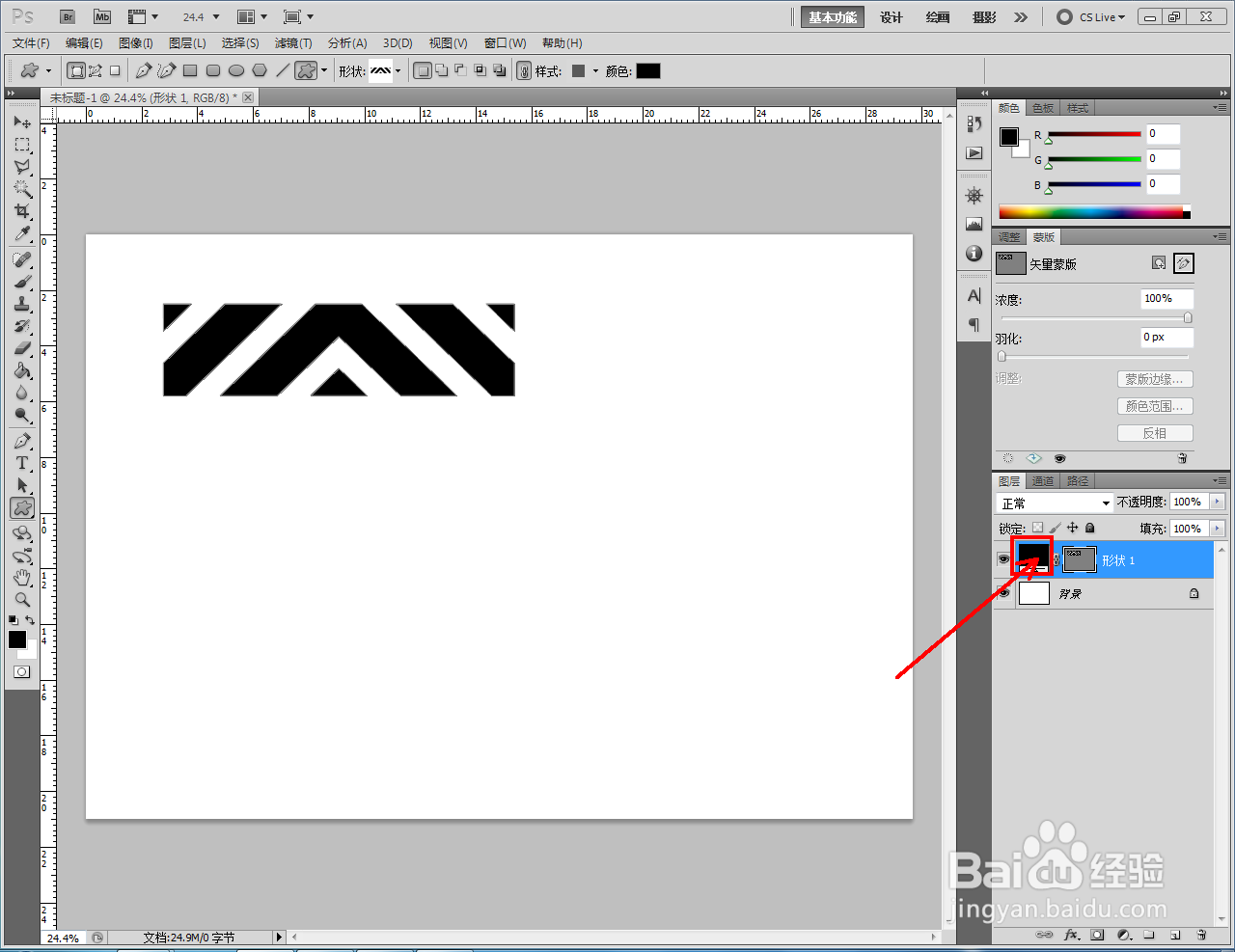
Task: Click the 蒙版边缘... button
Action: tap(1155, 379)
